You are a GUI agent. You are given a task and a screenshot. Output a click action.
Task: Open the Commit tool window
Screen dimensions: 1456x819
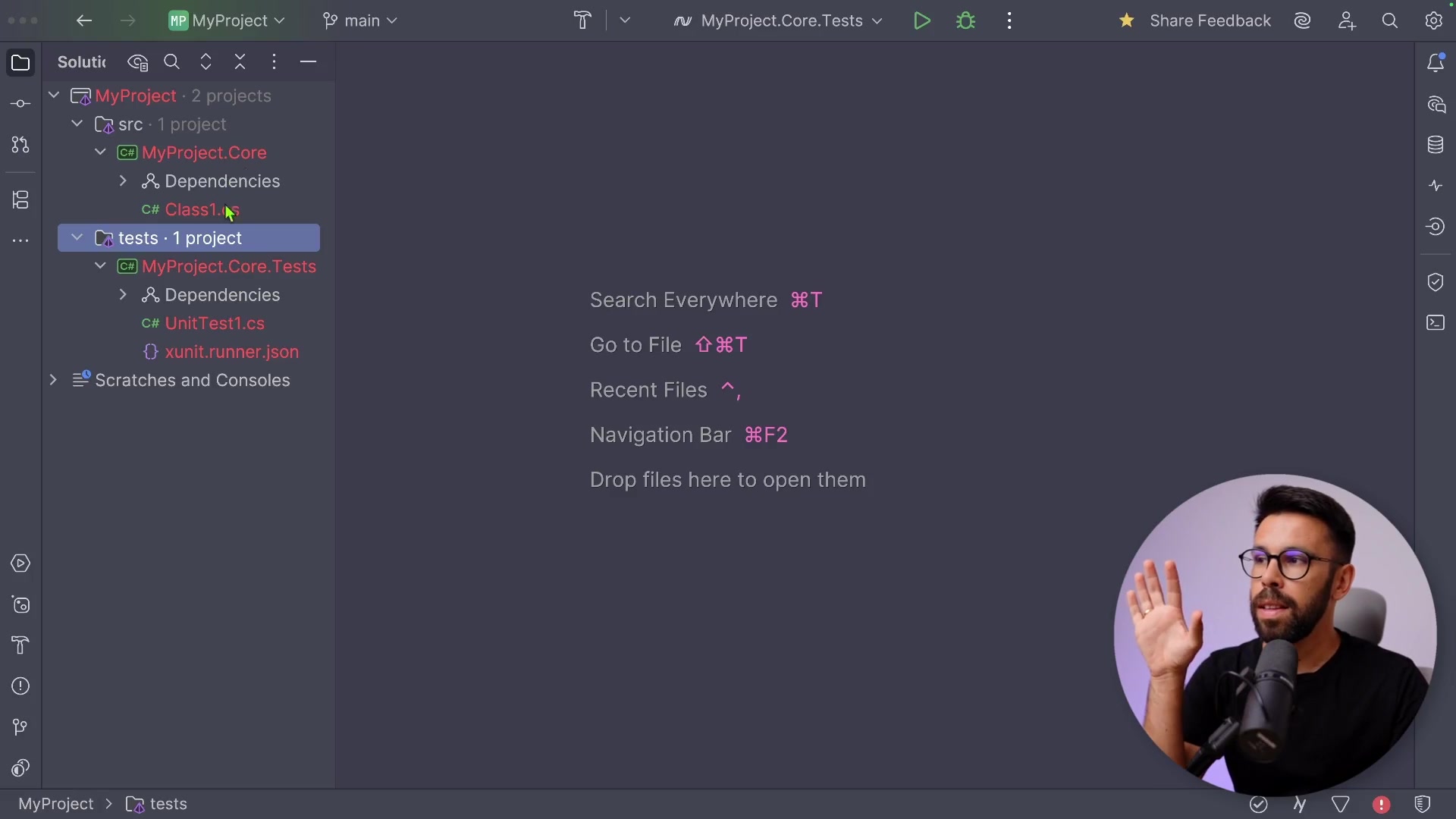pyautogui.click(x=20, y=104)
